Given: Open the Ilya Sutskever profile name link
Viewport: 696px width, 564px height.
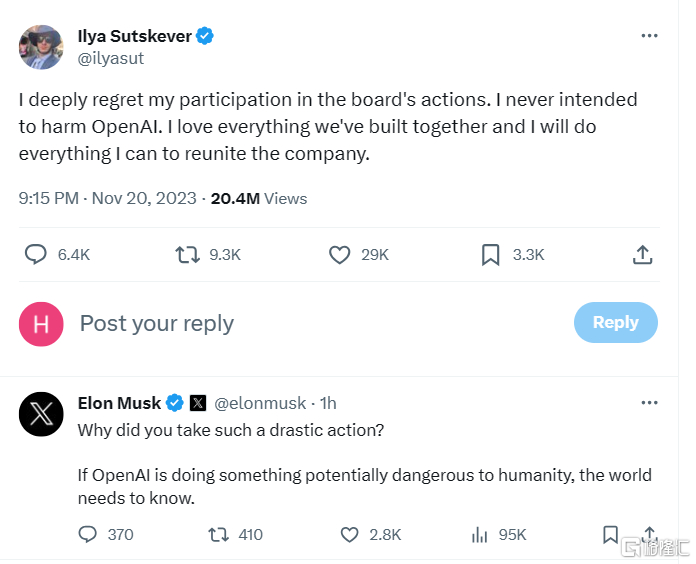Looking at the screenshot, I should tap(134, 37).
